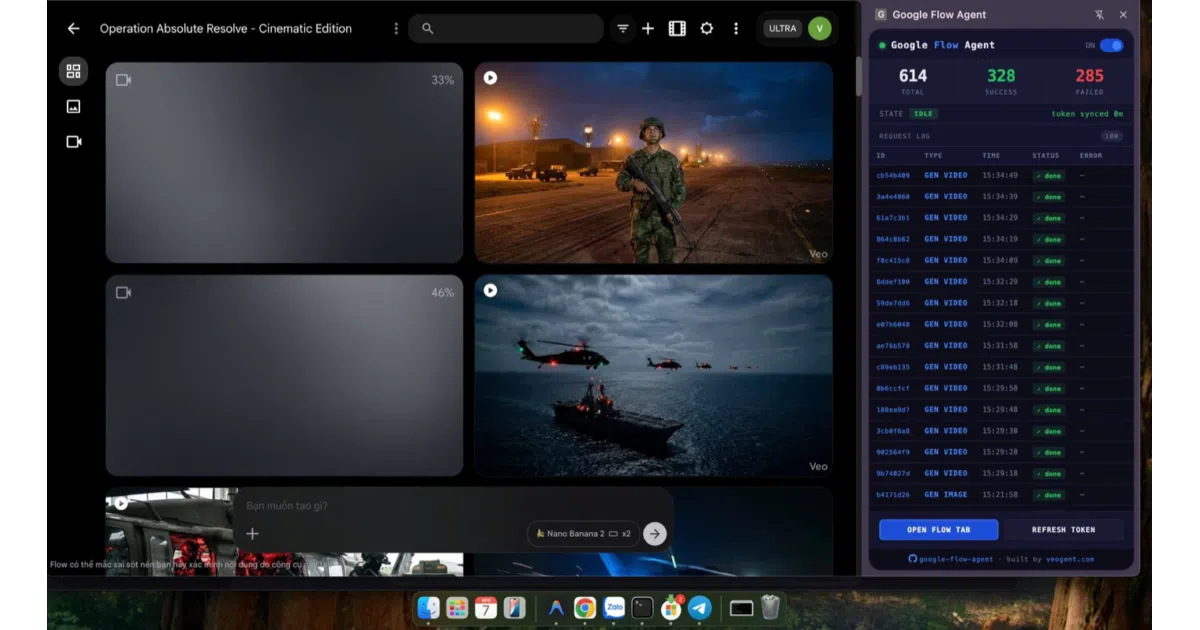Viewport: 1200px width, 630px height.
Task: Click the IDLE state badge
Action: point(924,114)
